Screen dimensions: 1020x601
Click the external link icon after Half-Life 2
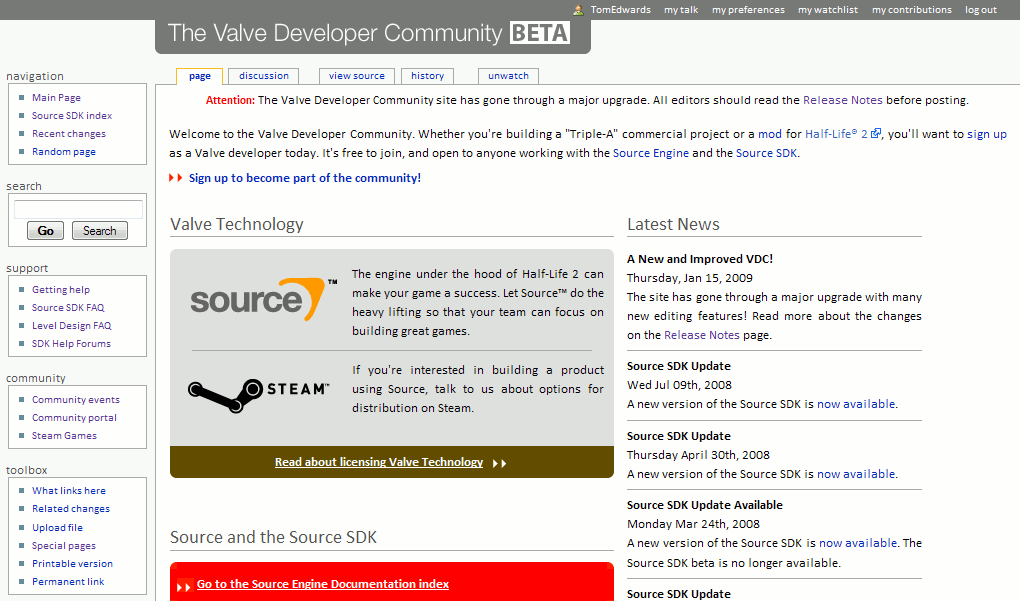click(x=876, y=133)
